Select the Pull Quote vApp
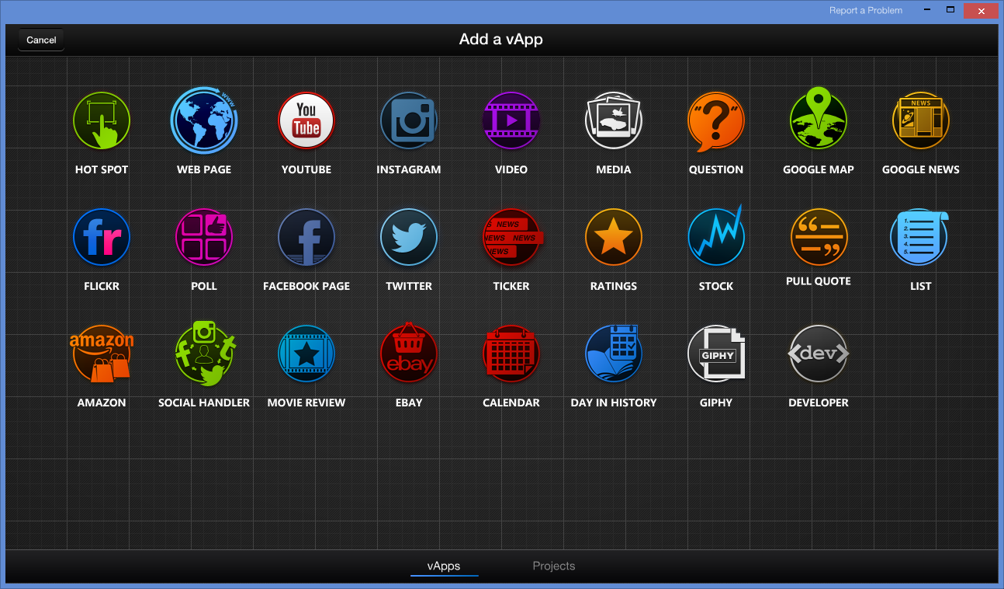 818,236
